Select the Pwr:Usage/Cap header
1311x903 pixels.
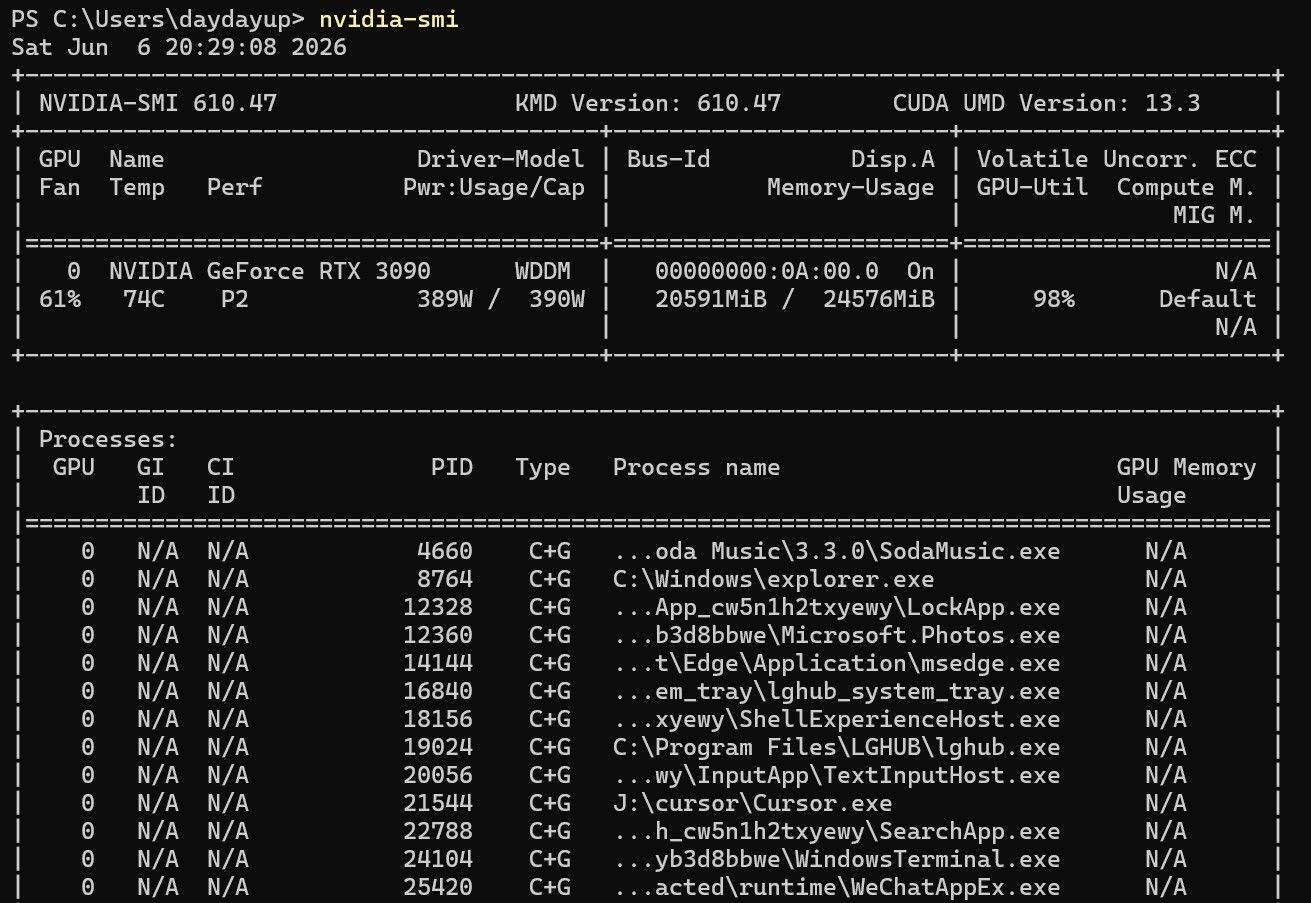494,187
